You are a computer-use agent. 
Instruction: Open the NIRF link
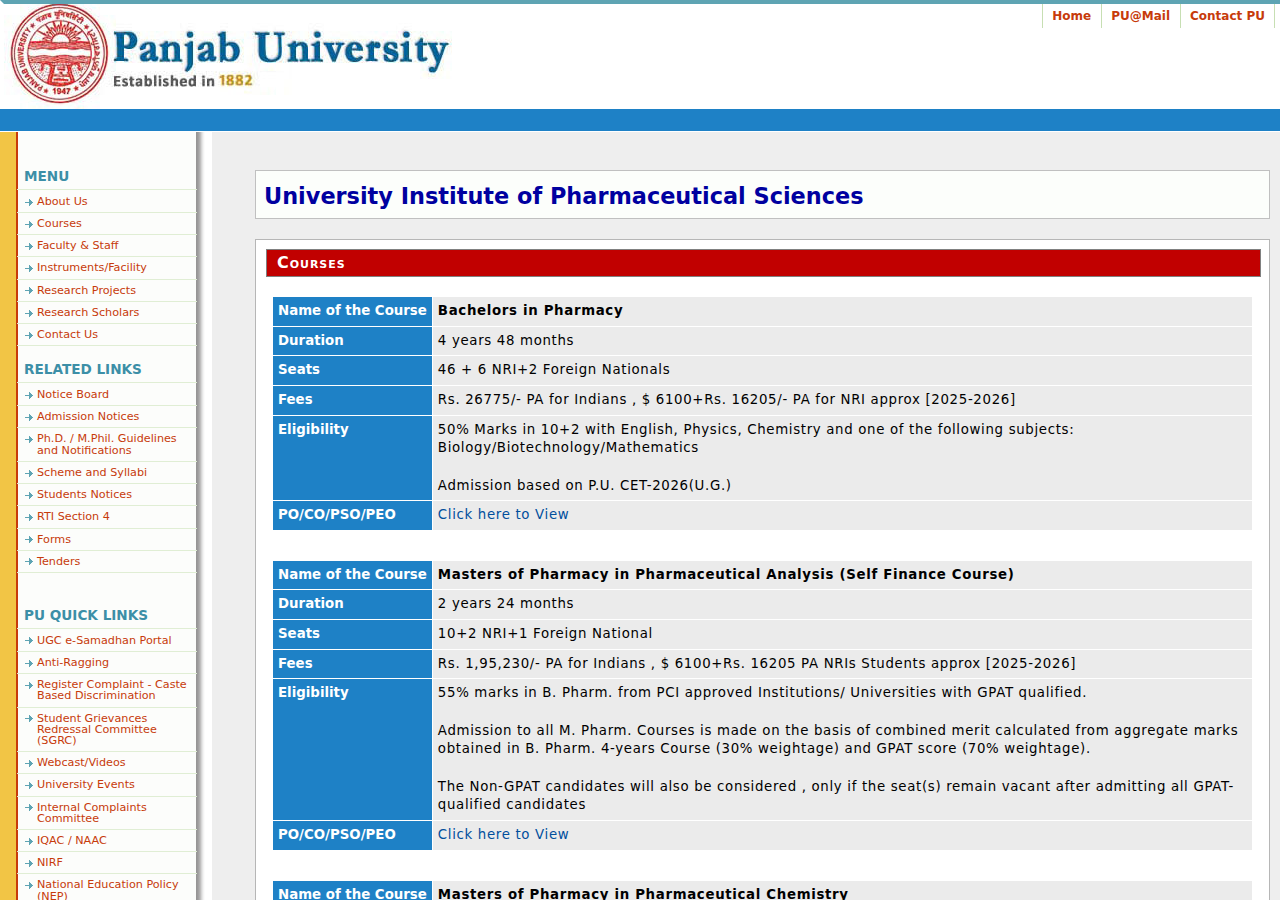point(49,862)
